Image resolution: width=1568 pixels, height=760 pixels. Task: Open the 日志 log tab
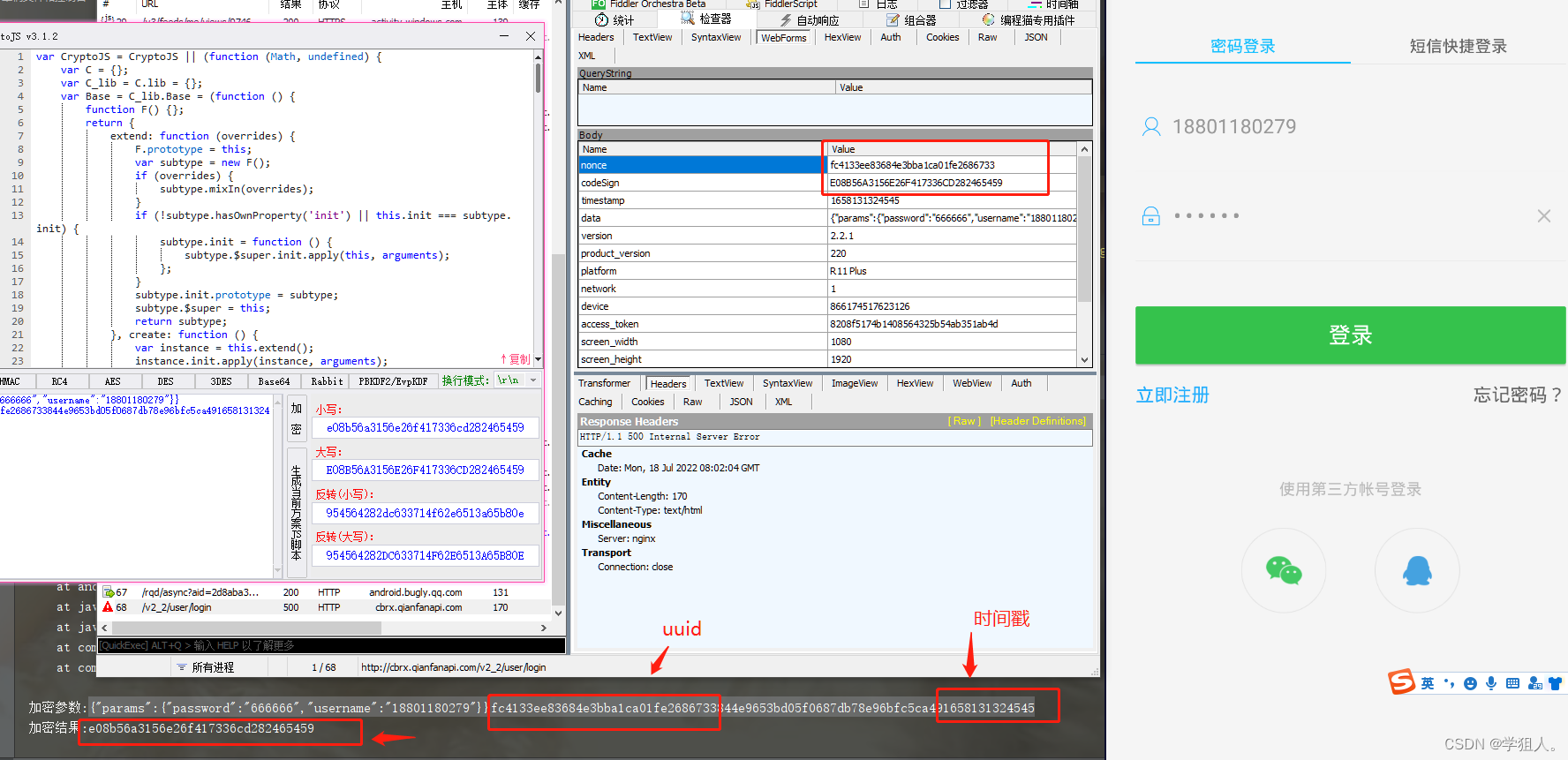(878, 4)
